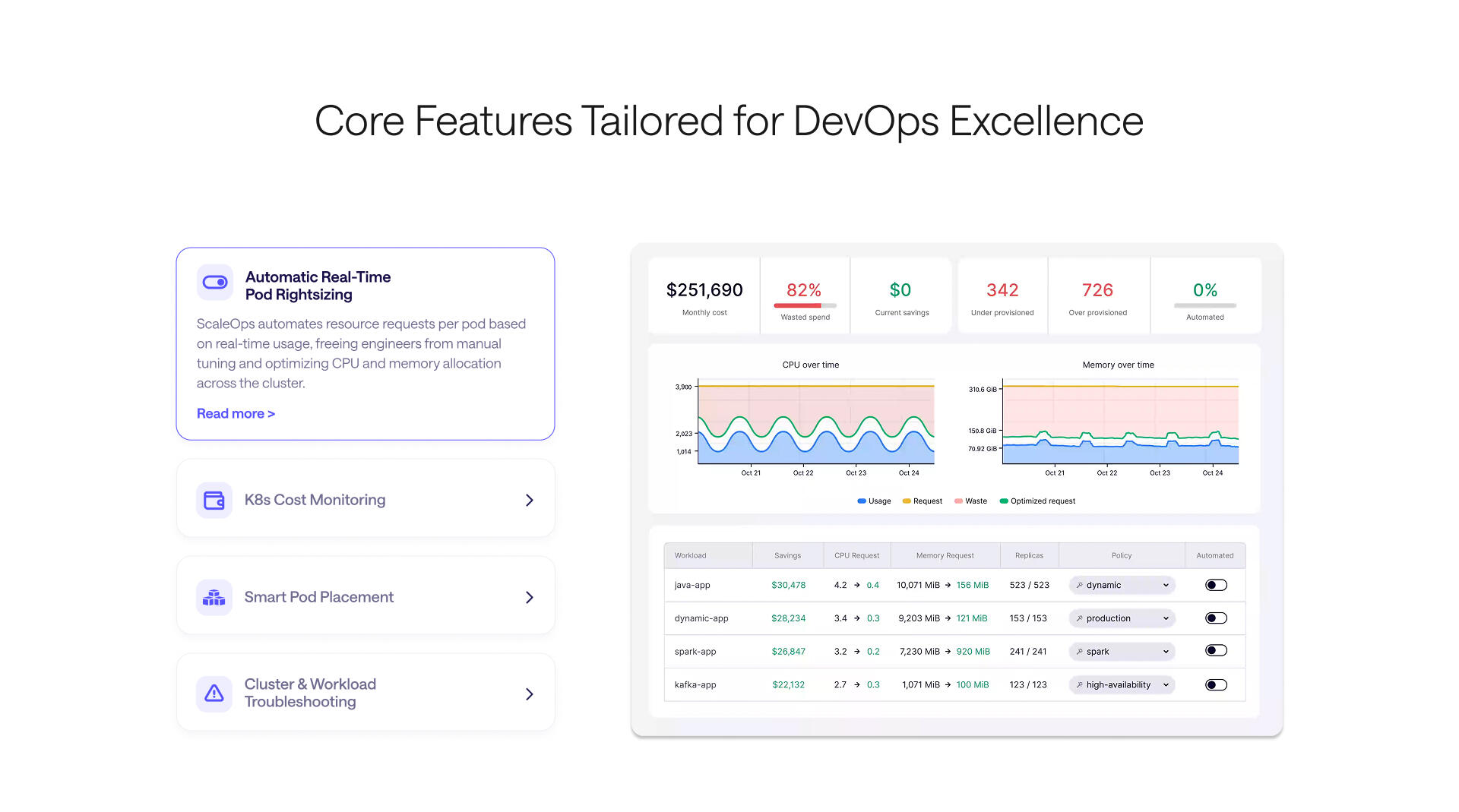
Task: Click the CPU over time chart
Action: (816, 422)
